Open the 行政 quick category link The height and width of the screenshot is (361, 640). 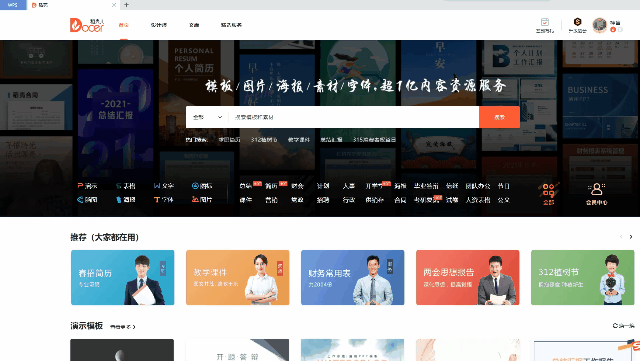[x=349, y=200]
